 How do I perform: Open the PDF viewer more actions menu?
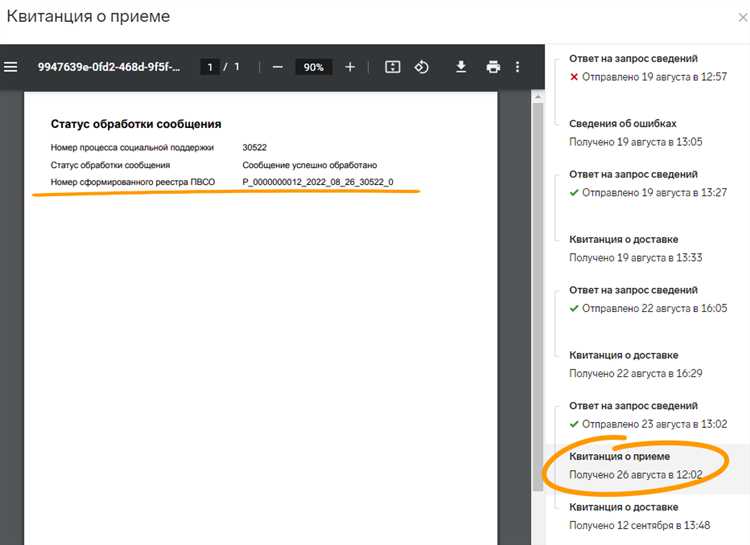click(x=517, y=67)
